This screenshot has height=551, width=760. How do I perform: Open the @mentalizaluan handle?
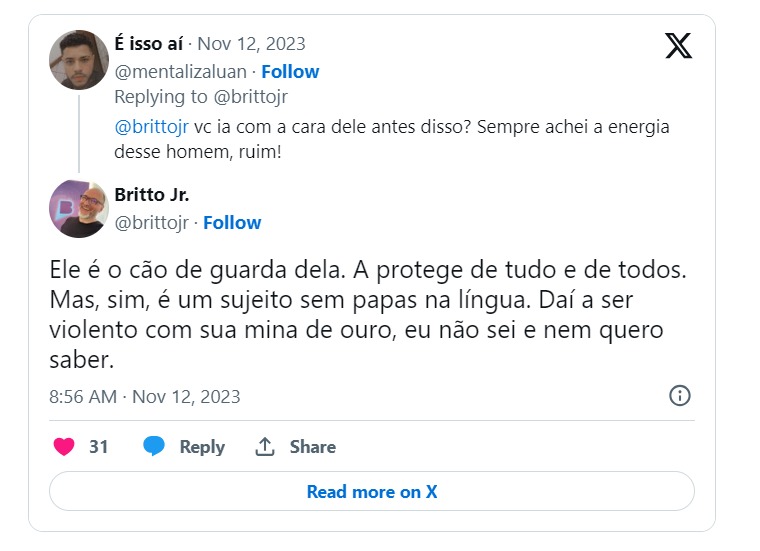tap(181, 71)
